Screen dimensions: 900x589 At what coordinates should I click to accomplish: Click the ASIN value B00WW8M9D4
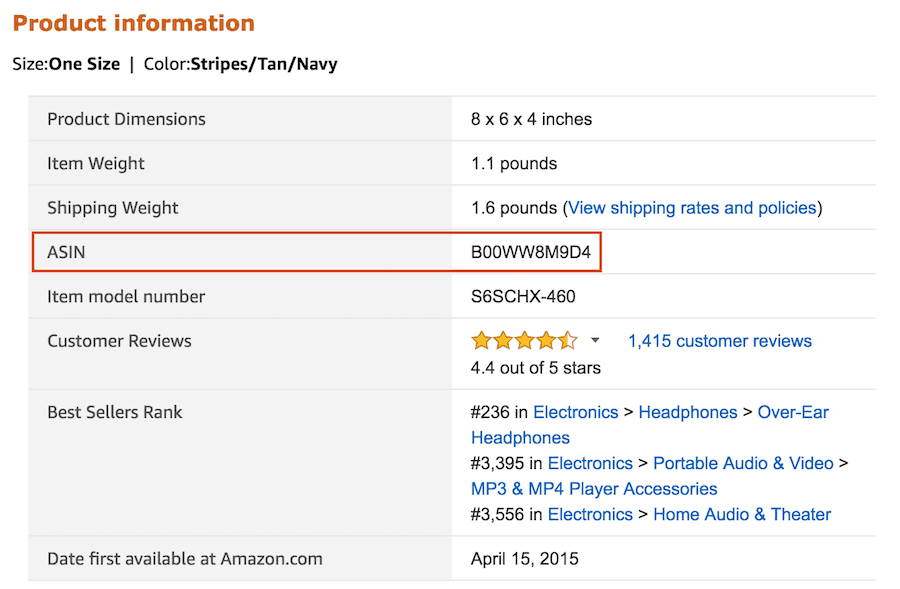531,252
